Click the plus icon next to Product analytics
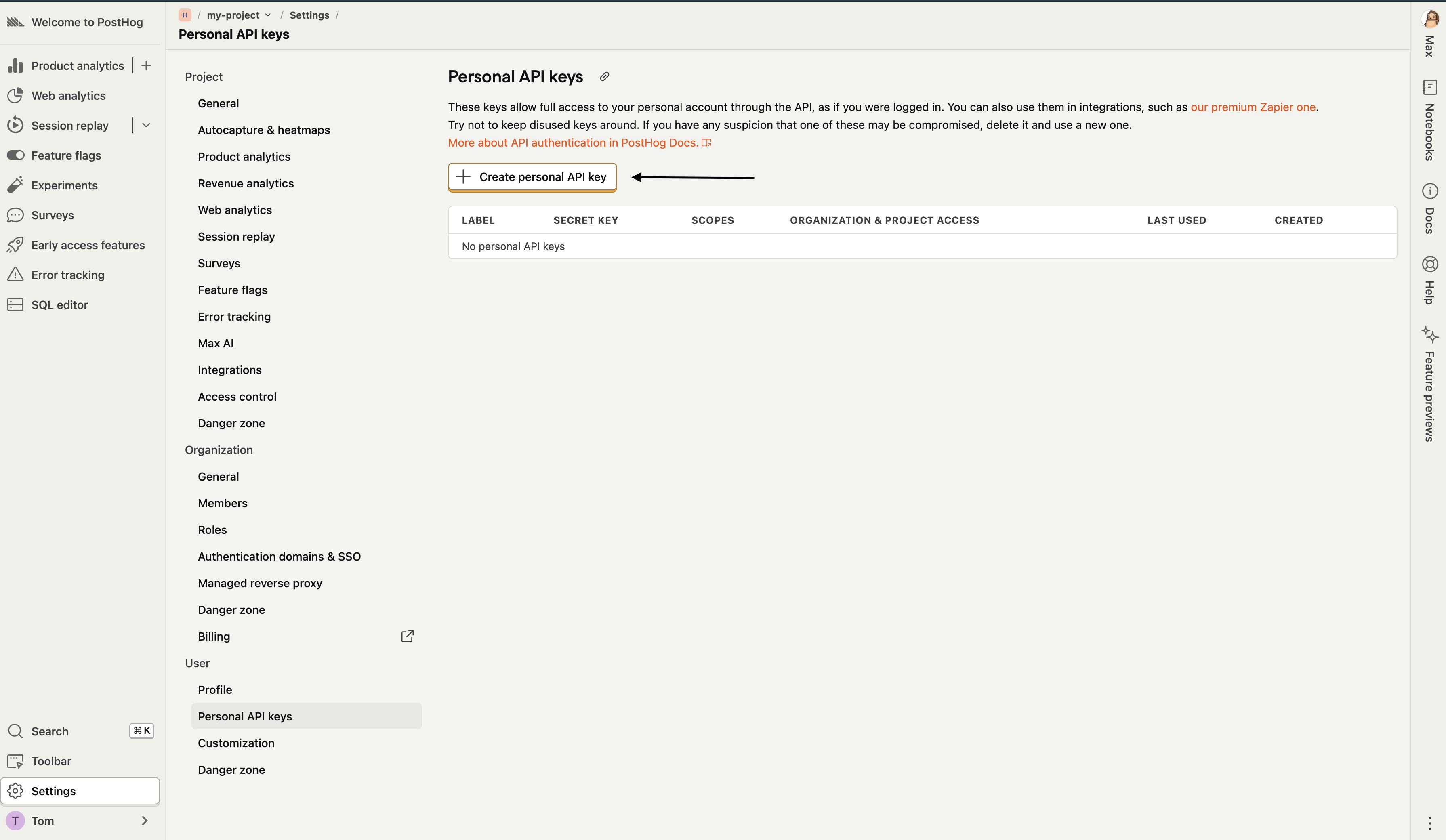1446x840 pixels. coord(146,65)
